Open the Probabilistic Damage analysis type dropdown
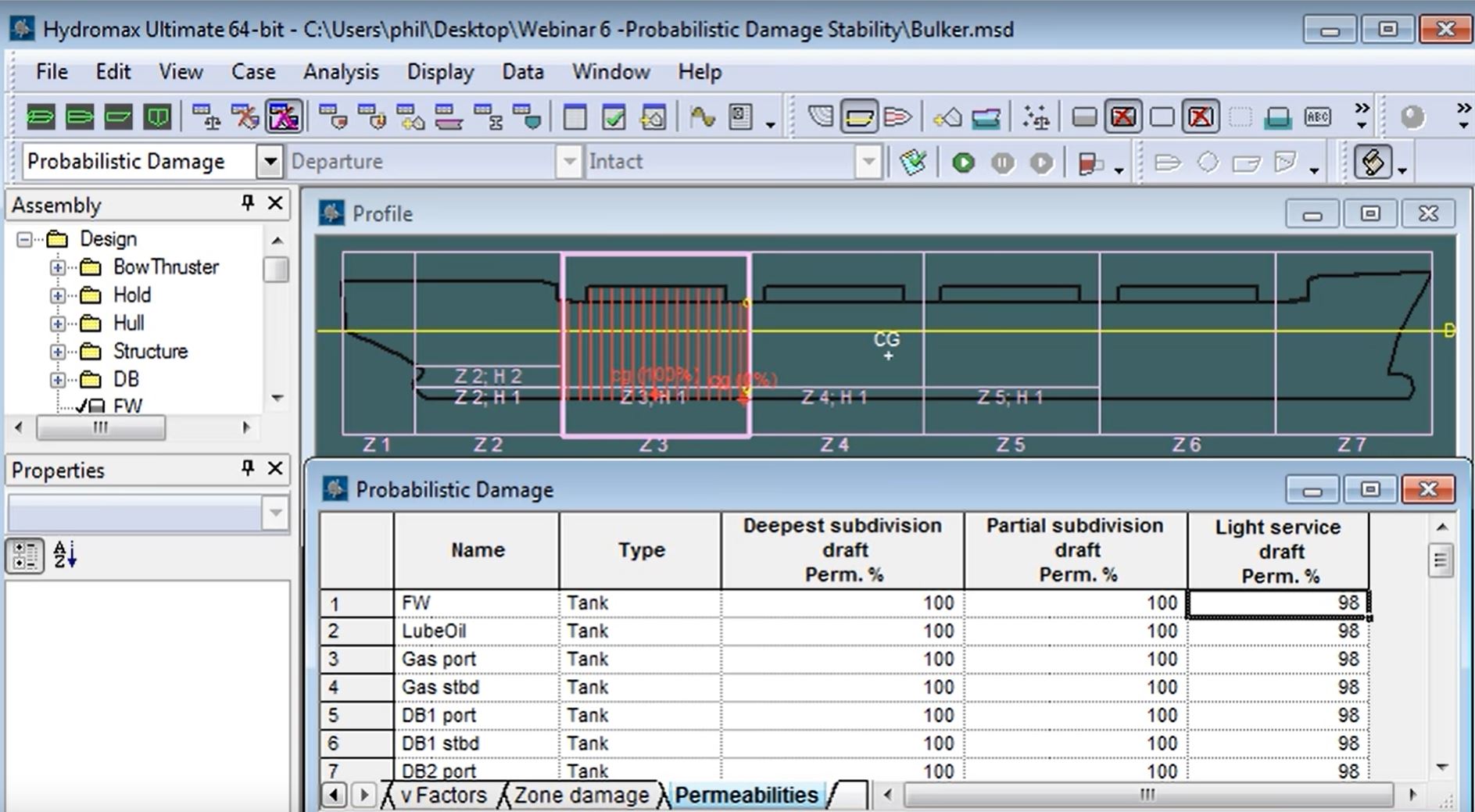 tap(270, 162)
